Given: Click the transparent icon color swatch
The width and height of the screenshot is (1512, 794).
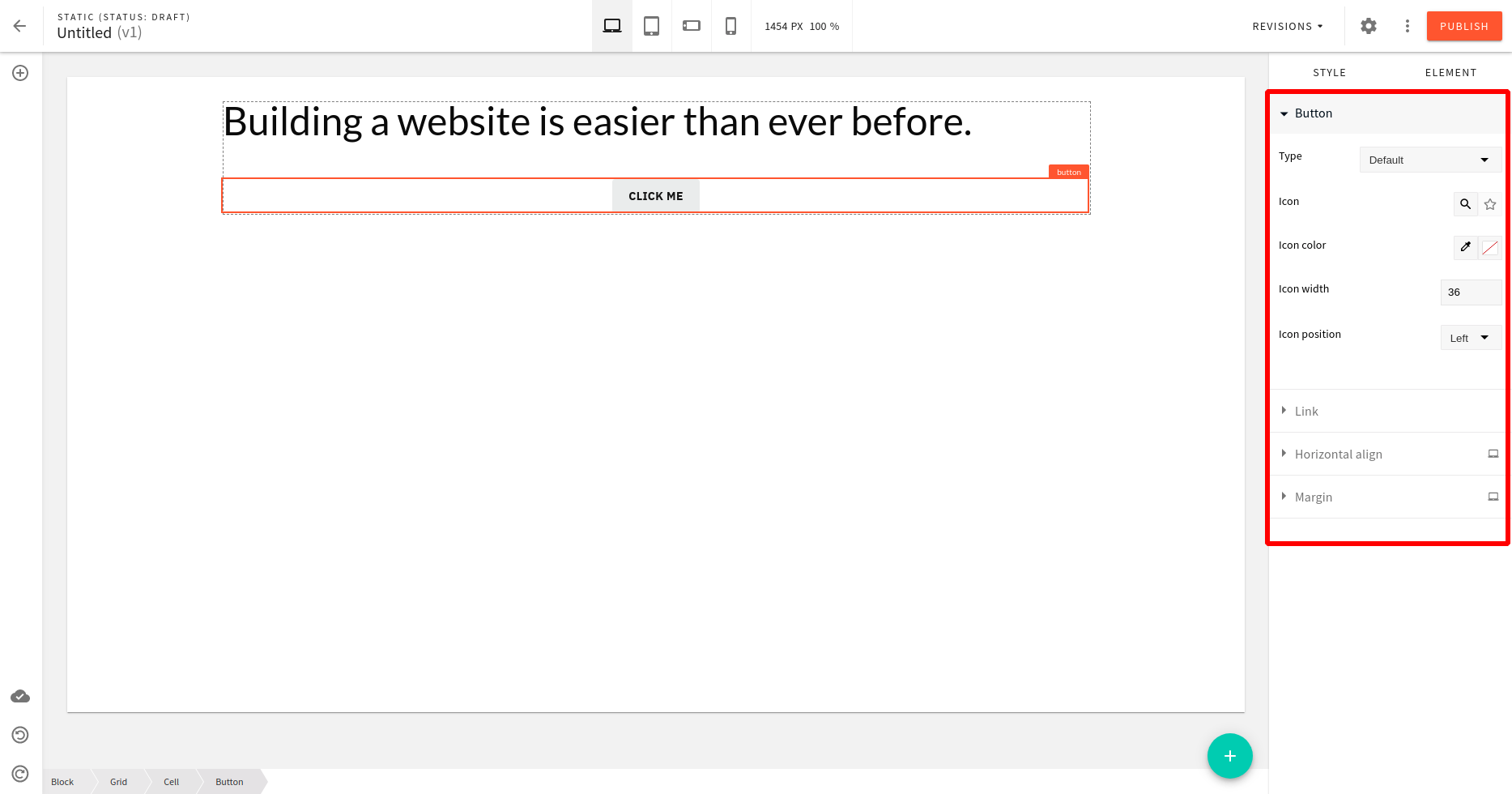Looking at the screenshot, I should pos(1491,247).
